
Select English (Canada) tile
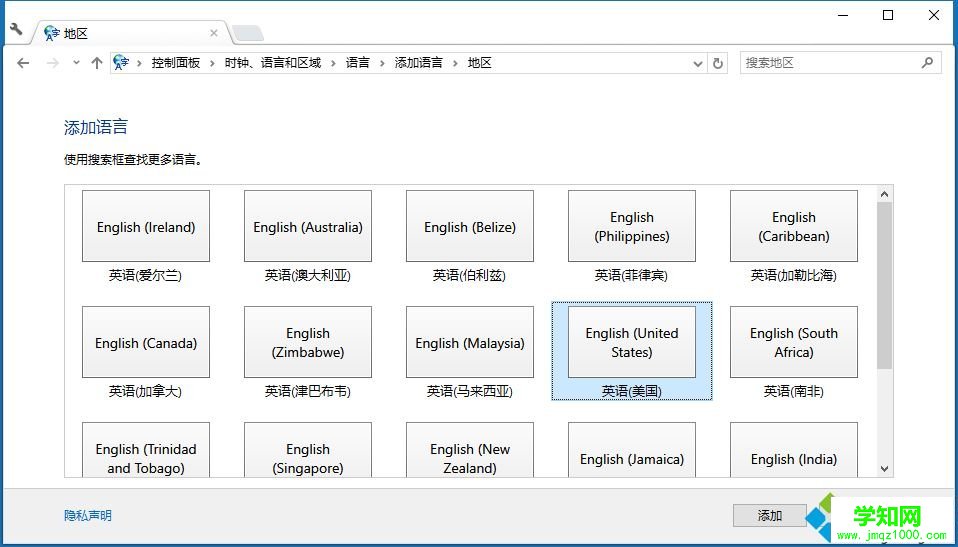(x=146, y=342)
